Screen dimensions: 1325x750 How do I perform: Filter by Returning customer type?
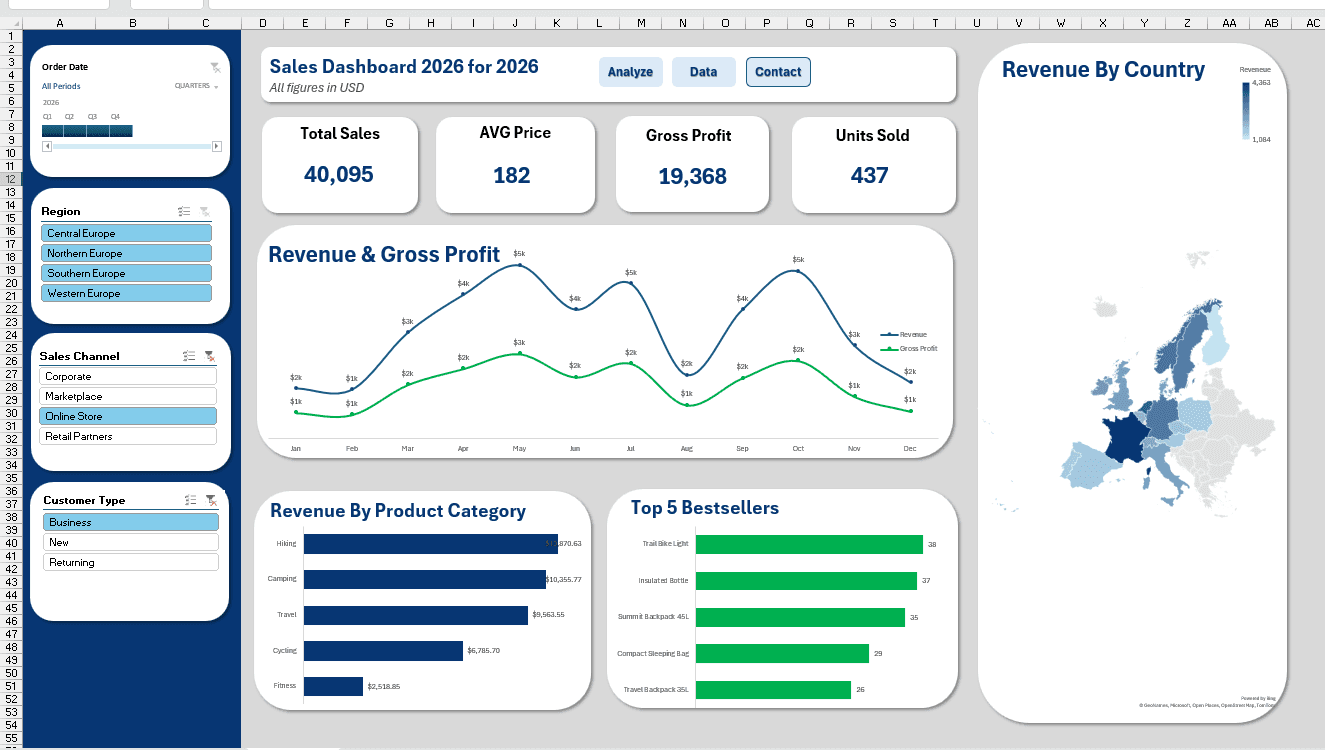131,562
